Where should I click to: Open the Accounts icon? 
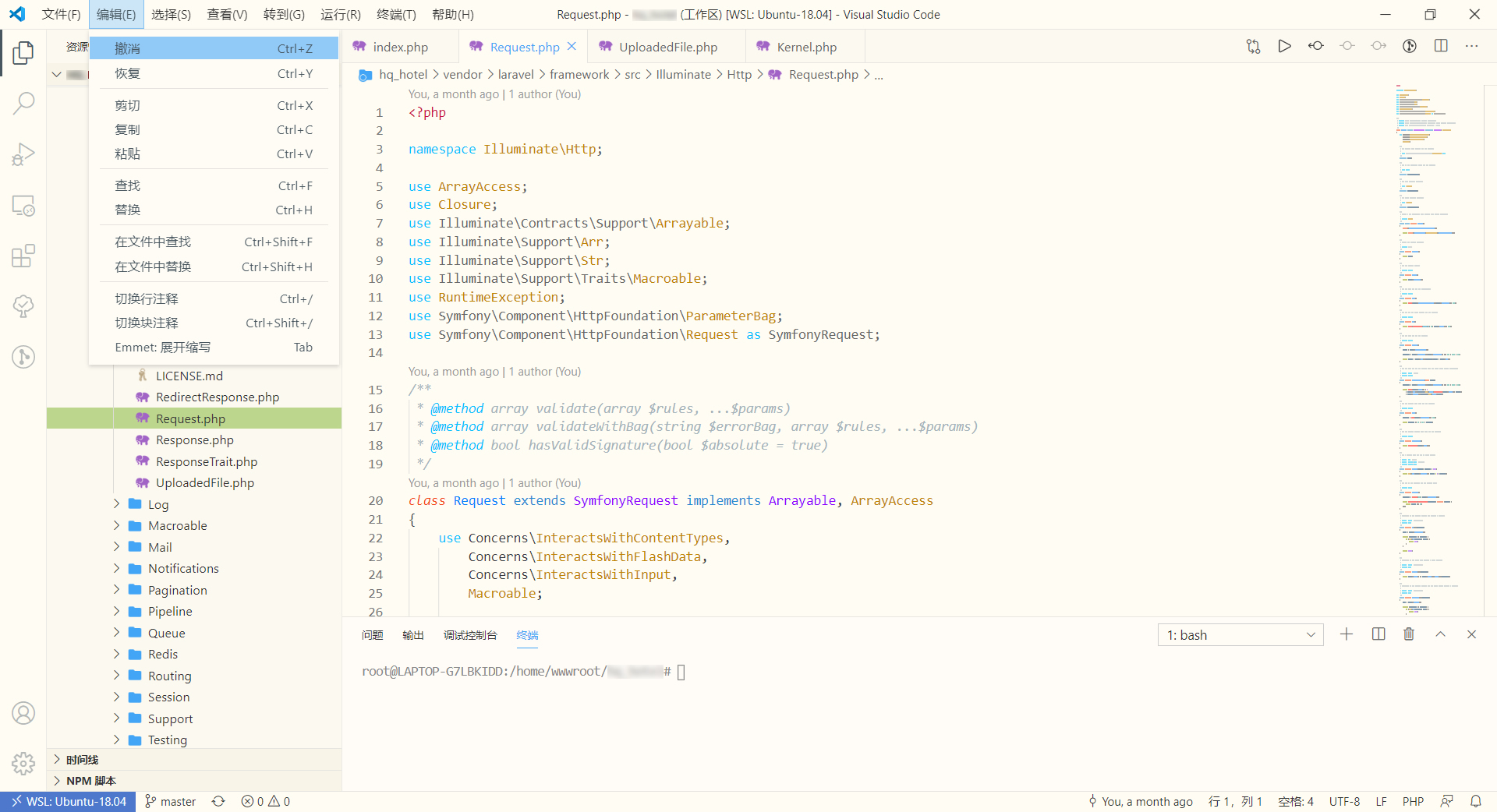point(23,713)
